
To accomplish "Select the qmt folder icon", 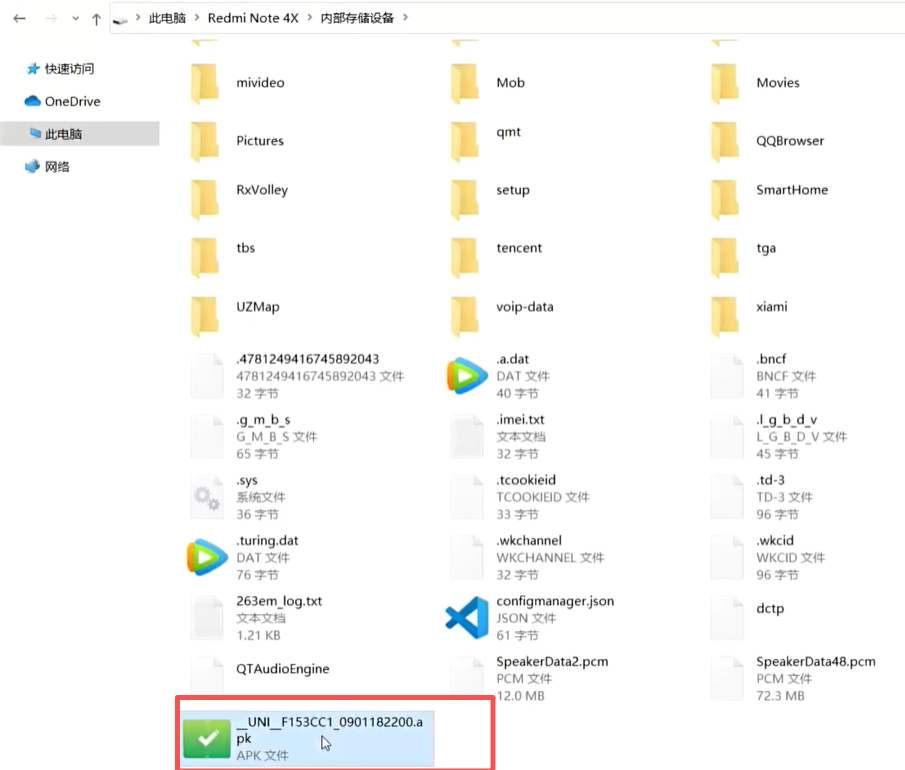I will point(465,141).
